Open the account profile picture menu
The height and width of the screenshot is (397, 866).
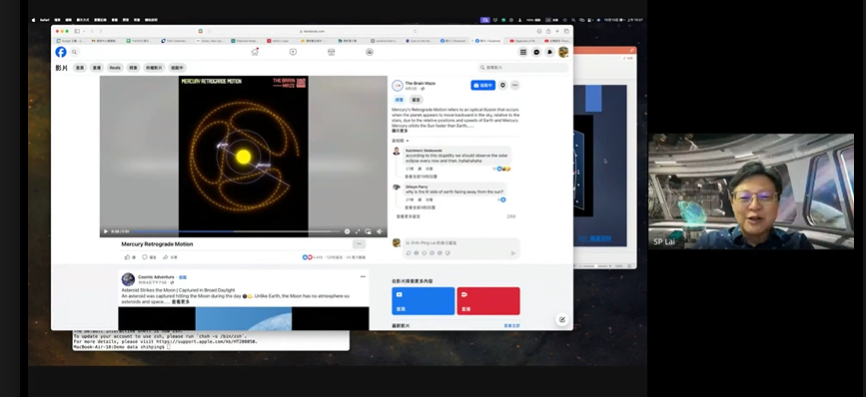[x=563, y=52]
